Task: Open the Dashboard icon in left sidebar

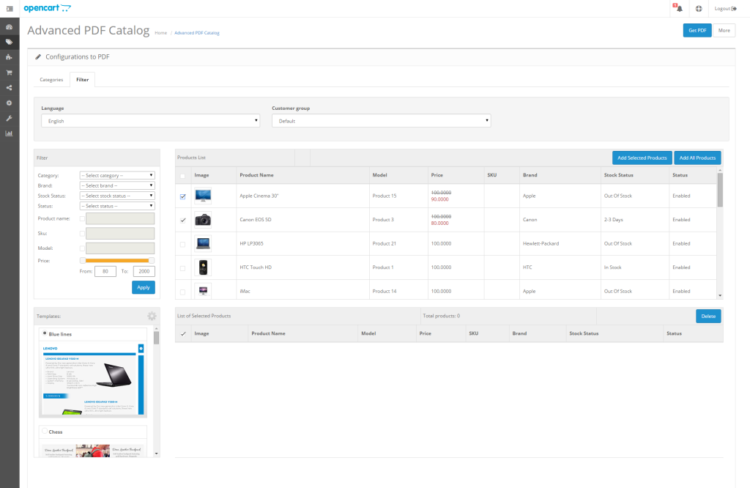Action: pos(9,27)
